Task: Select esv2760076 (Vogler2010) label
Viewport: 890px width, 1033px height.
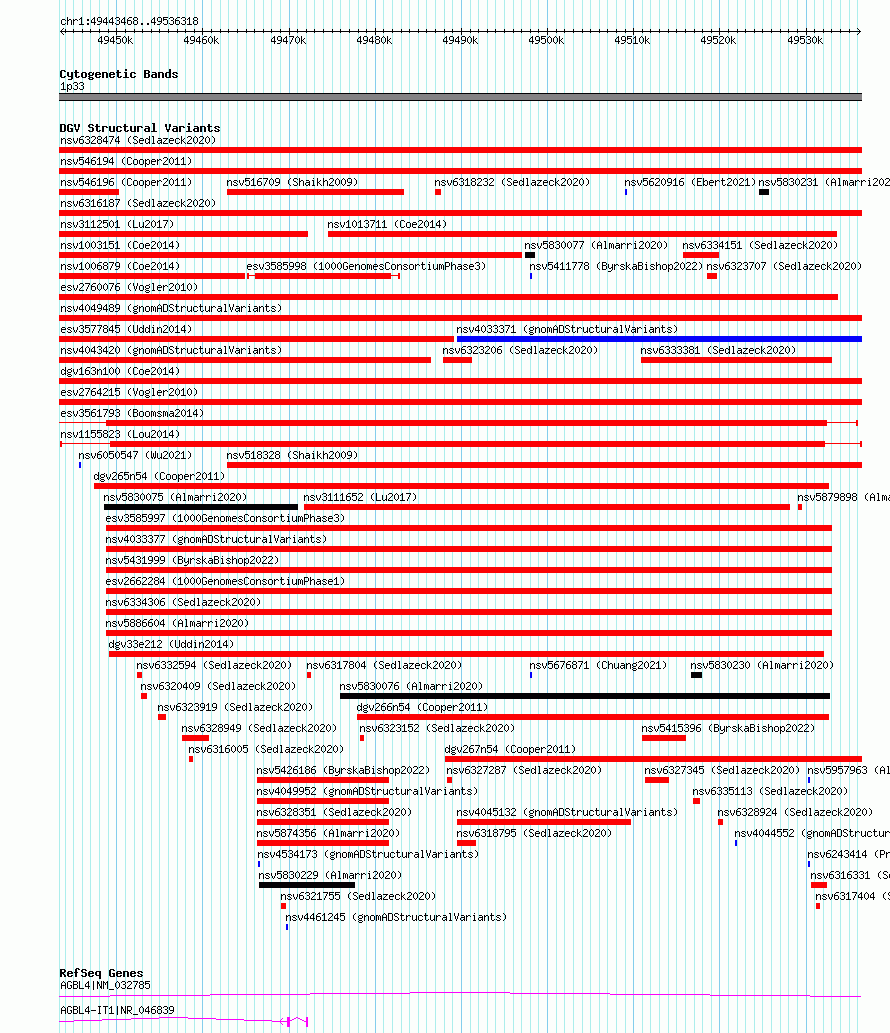Action: (128, 288)
